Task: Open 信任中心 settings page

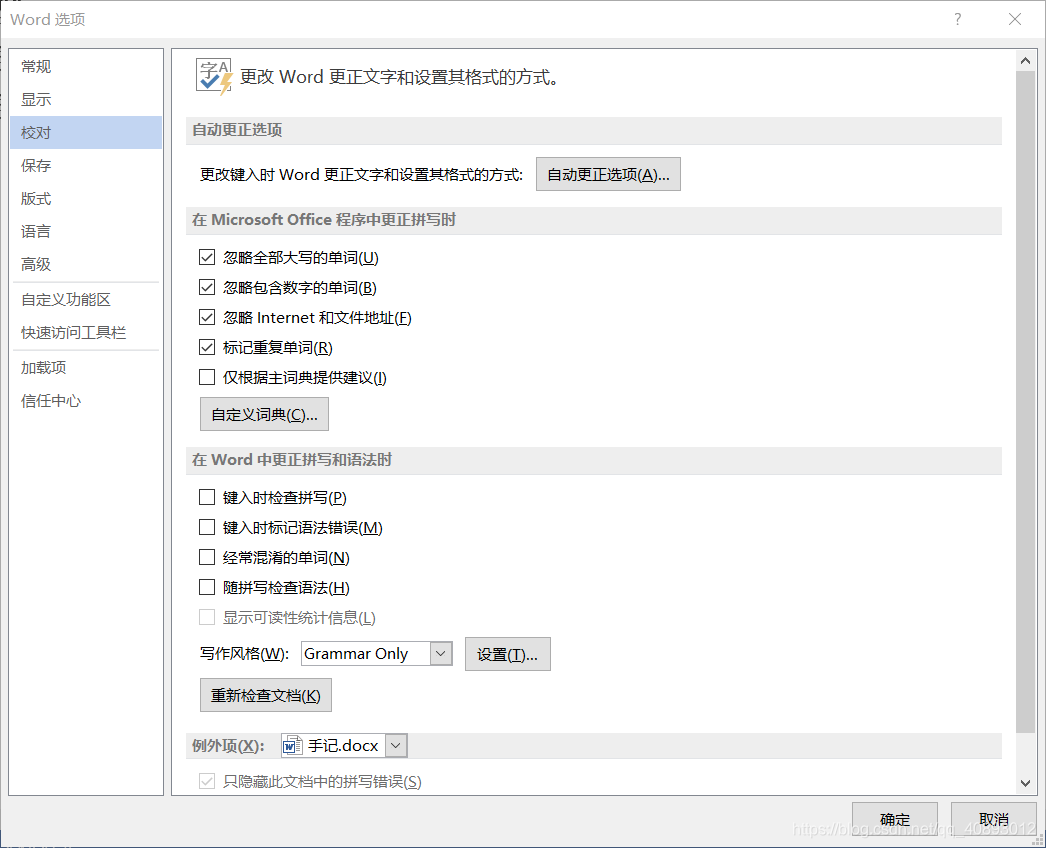Action: [86, 400]
